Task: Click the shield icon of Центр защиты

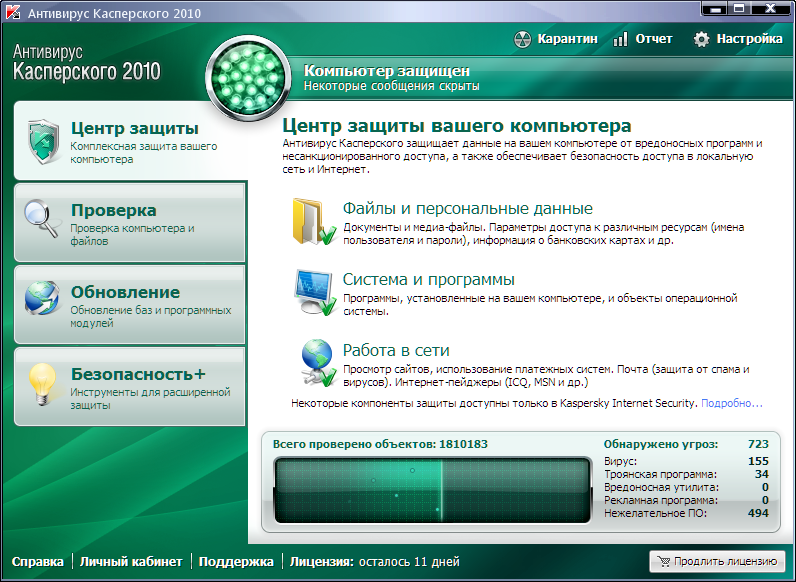Action: pyautogui.click(x=43, y=142)
